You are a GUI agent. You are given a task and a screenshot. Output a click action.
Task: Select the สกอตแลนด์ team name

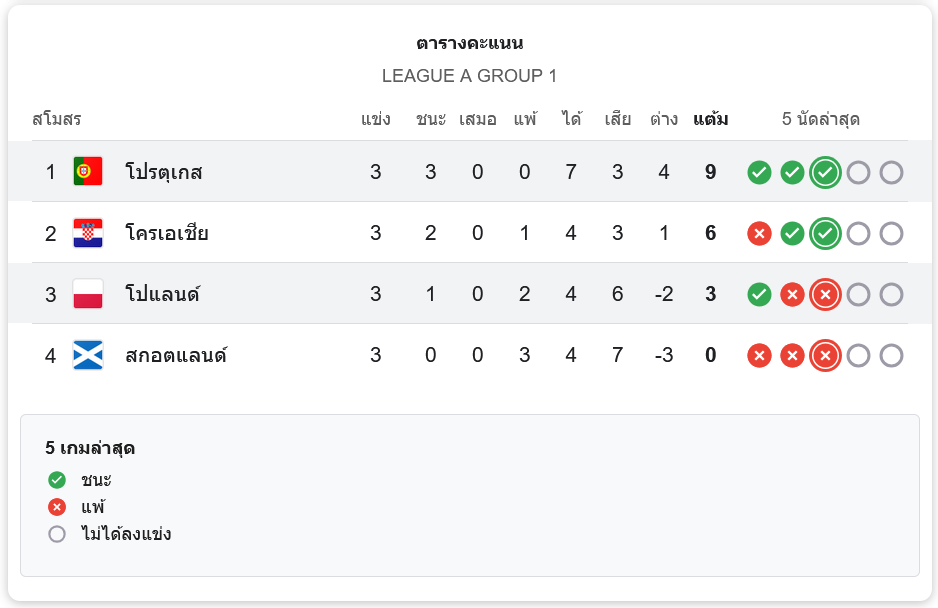coord(176,355)
